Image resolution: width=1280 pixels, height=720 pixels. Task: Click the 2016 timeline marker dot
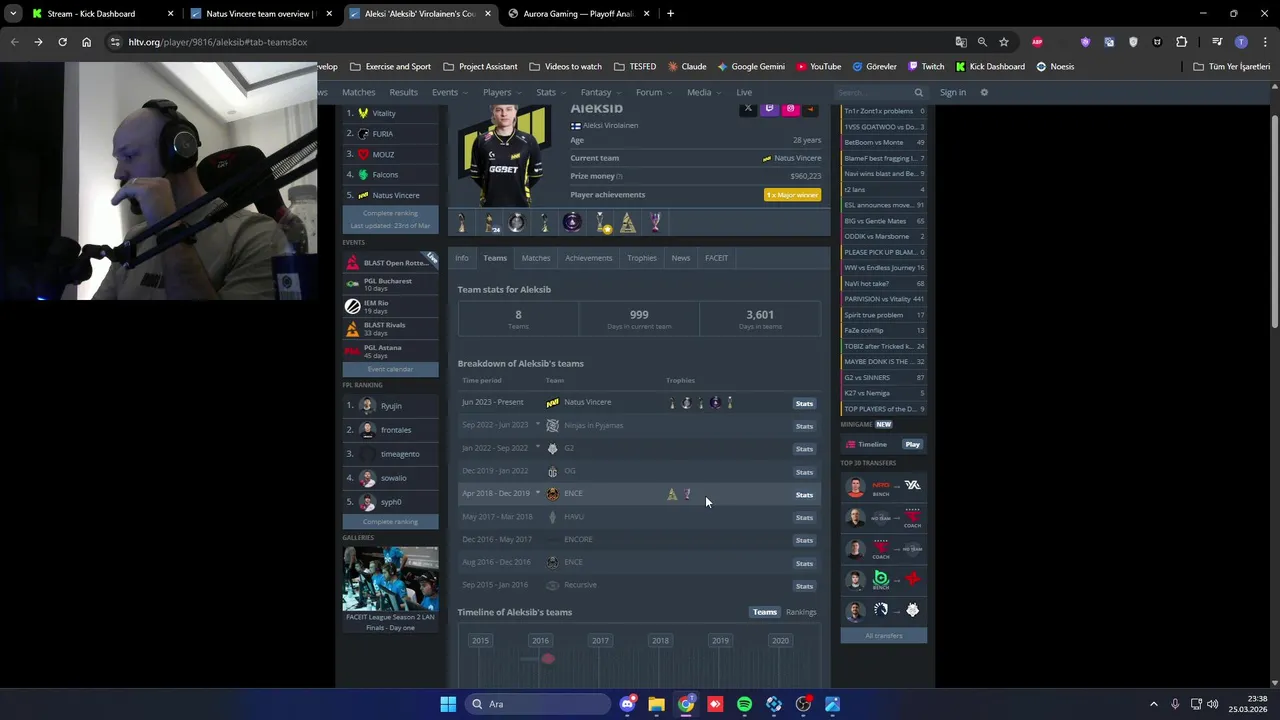[548, 658]
